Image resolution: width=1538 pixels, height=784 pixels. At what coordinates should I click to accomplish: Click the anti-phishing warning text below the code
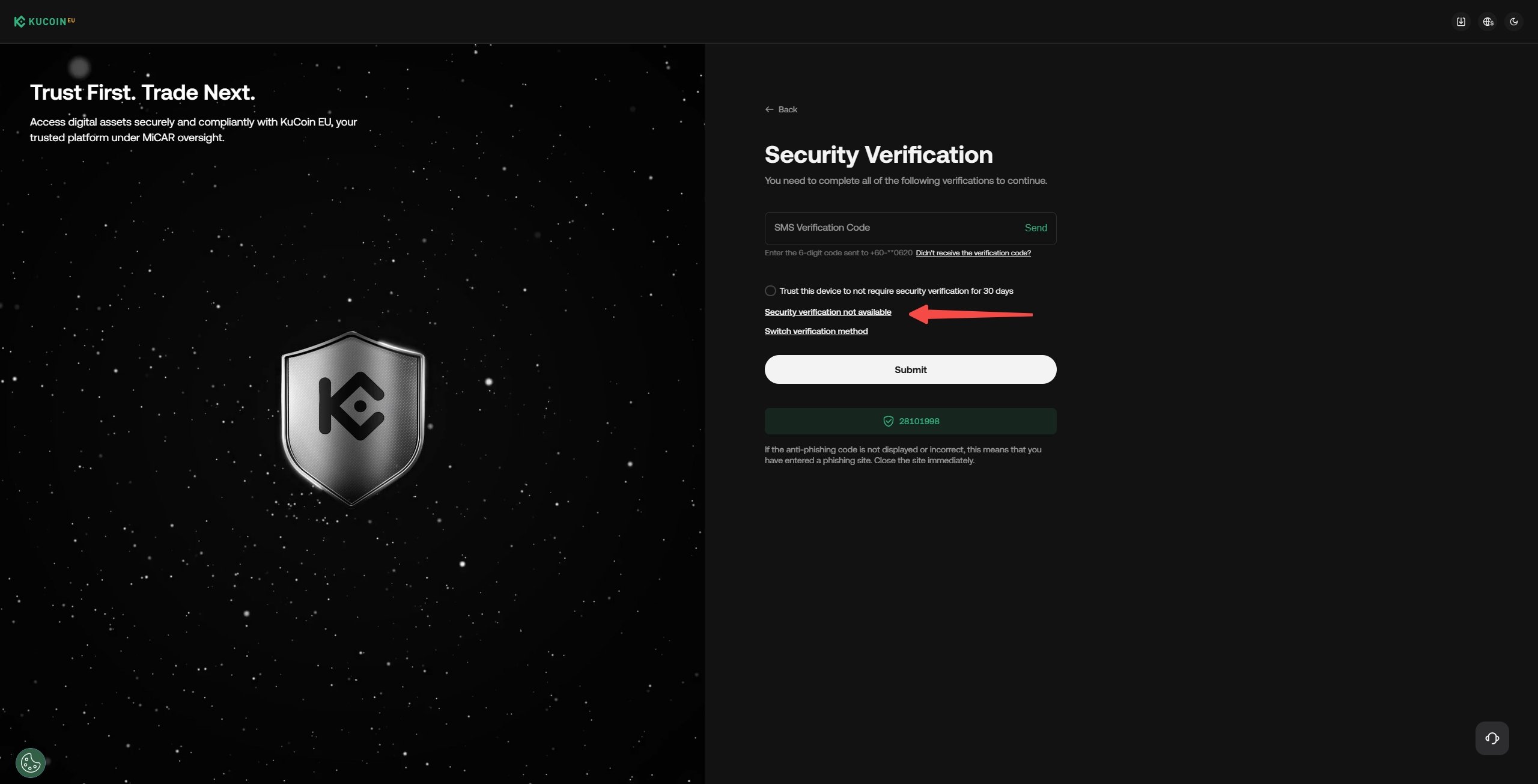(x=902, y=455)
